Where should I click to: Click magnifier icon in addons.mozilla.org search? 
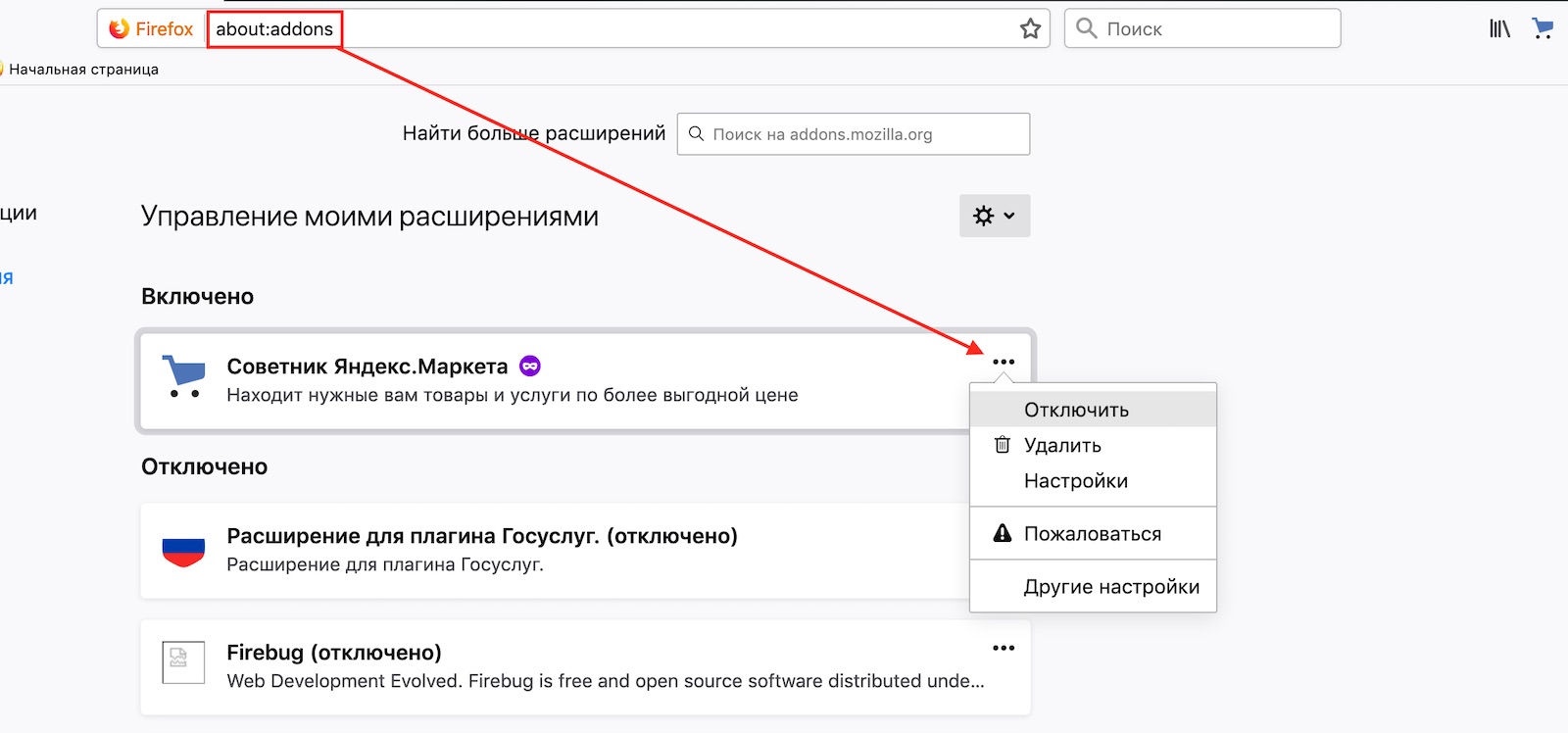coord(696,133)
